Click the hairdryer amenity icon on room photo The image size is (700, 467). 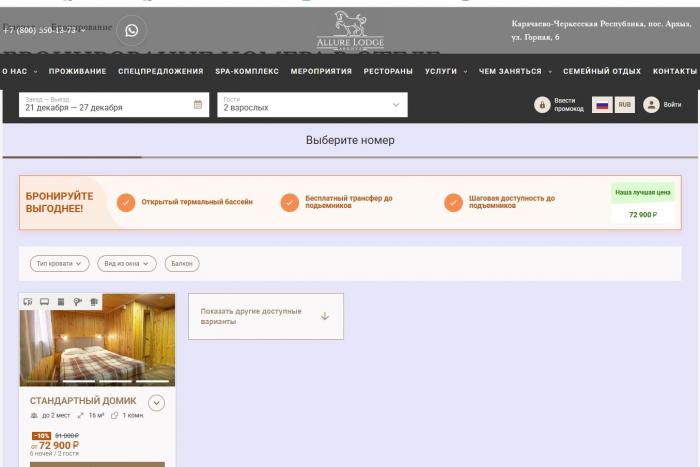pyautogui.click(x=77, y=301)
